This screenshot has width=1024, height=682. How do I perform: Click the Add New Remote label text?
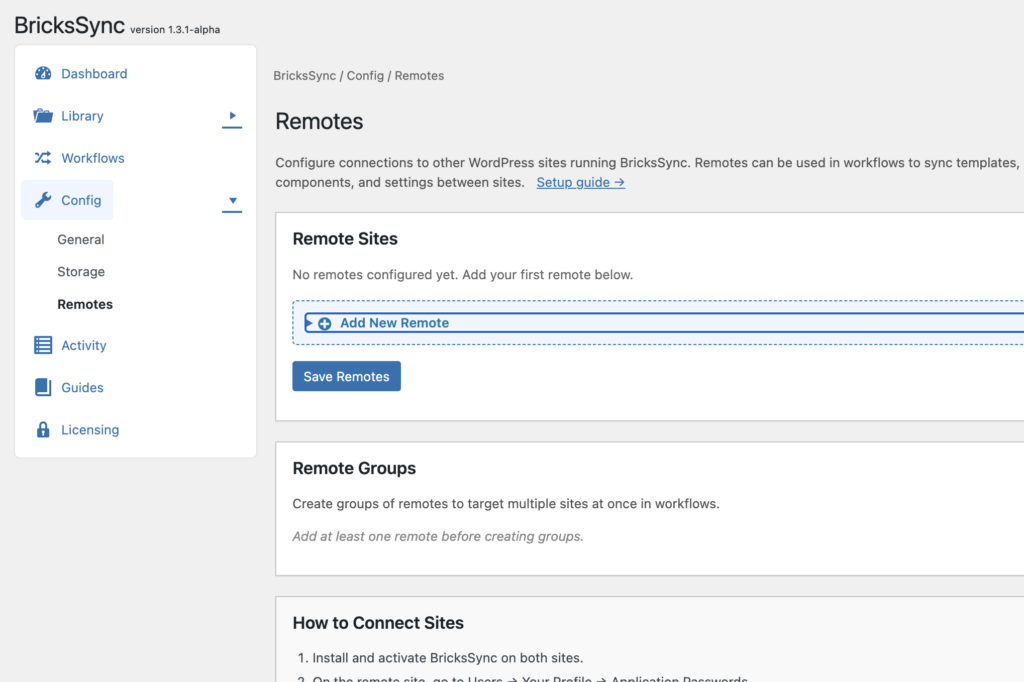click(394, 323)
